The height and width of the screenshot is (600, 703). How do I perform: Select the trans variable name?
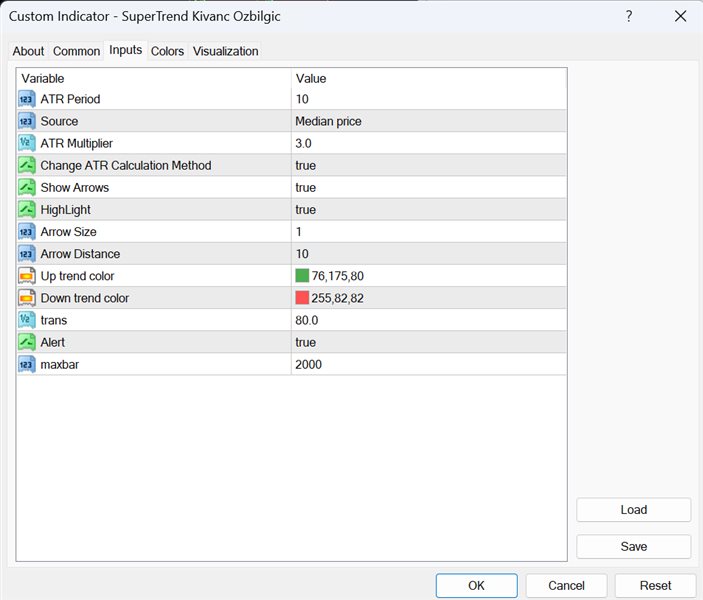click(x=54, y=320)
